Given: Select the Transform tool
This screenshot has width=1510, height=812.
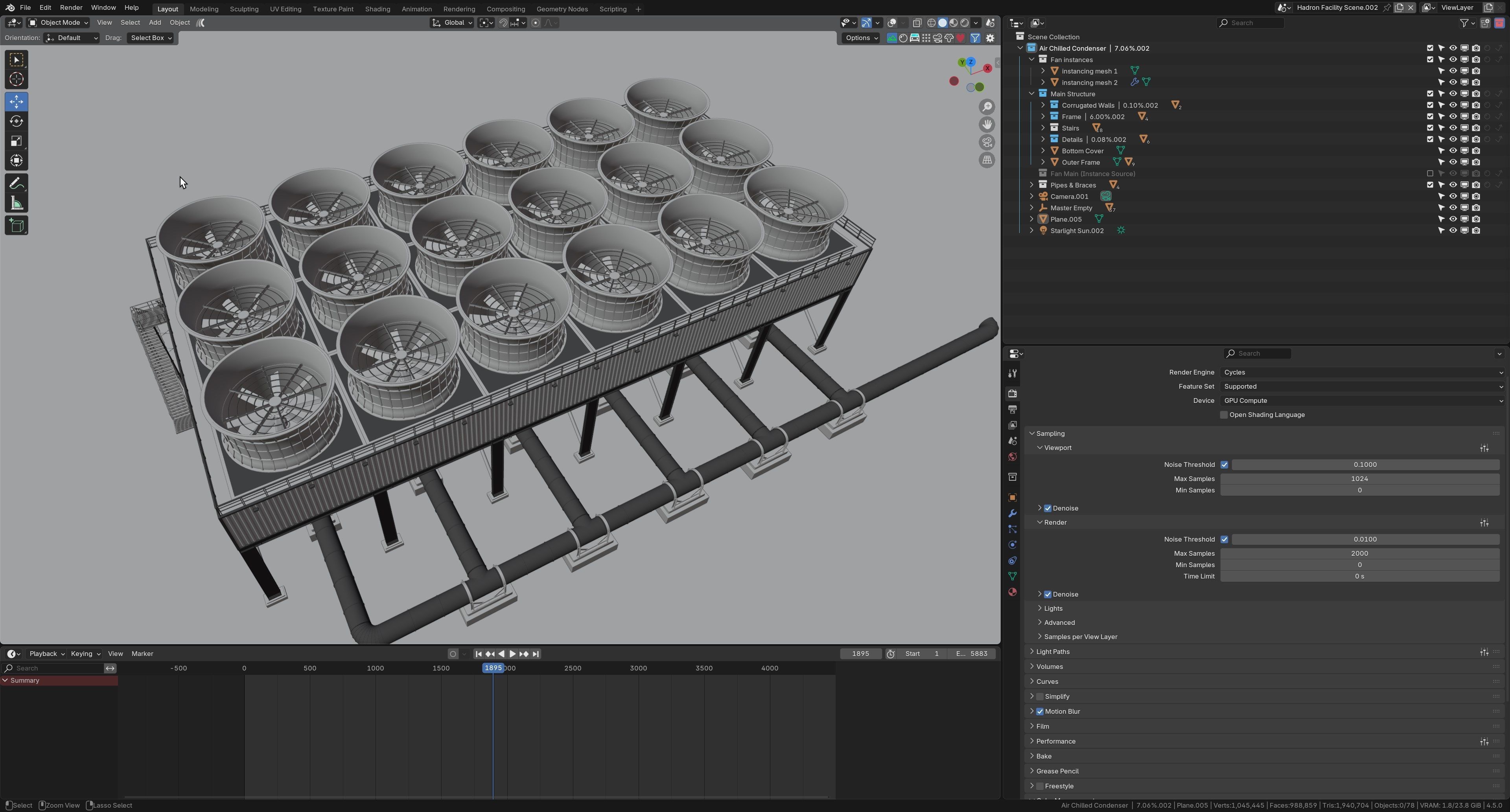Looking at the screenshot, I should [x=17, y=160].
